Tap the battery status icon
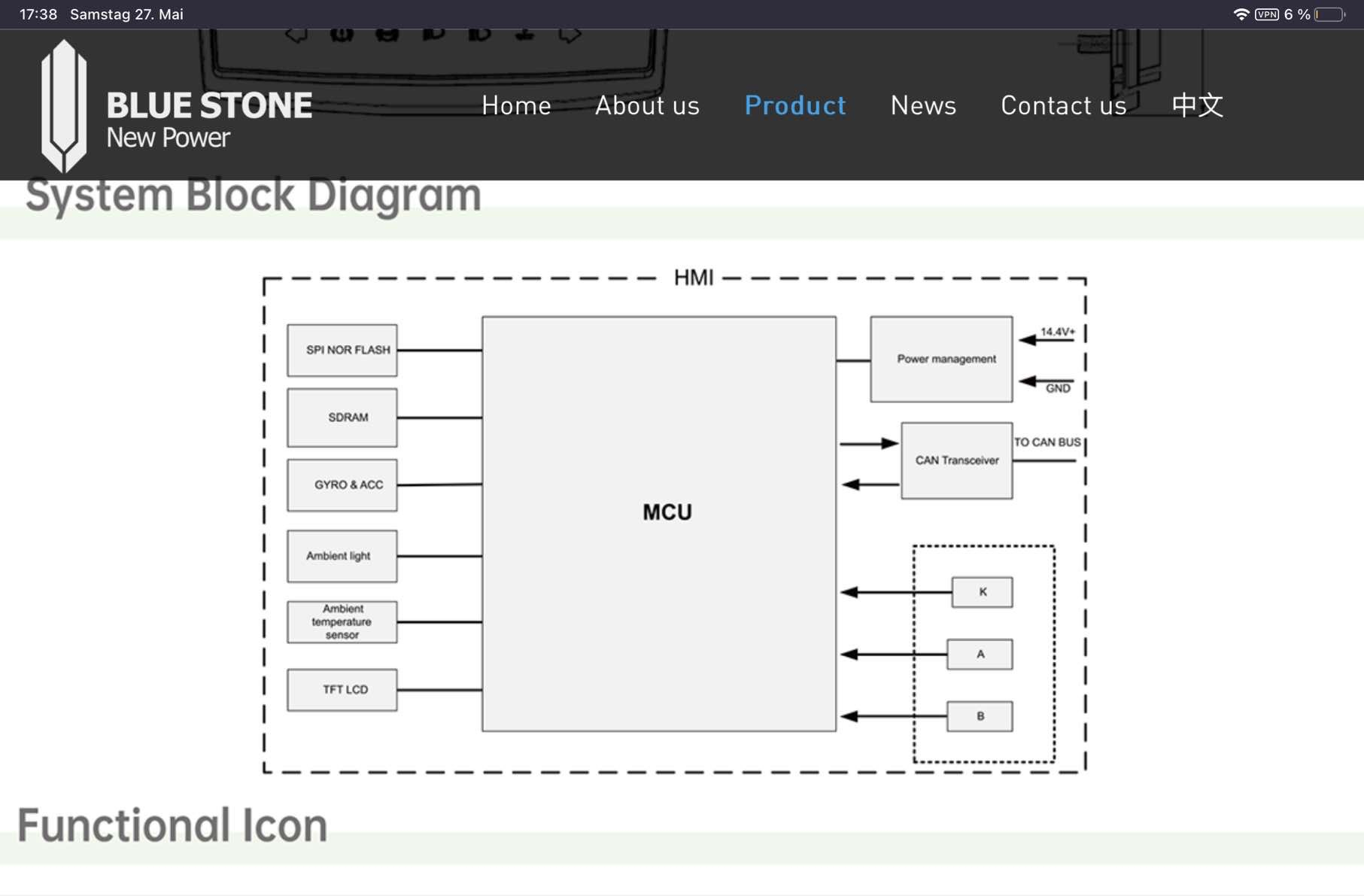The width and height of the screenshot is (1364, 896). [x=1329, y=14]
